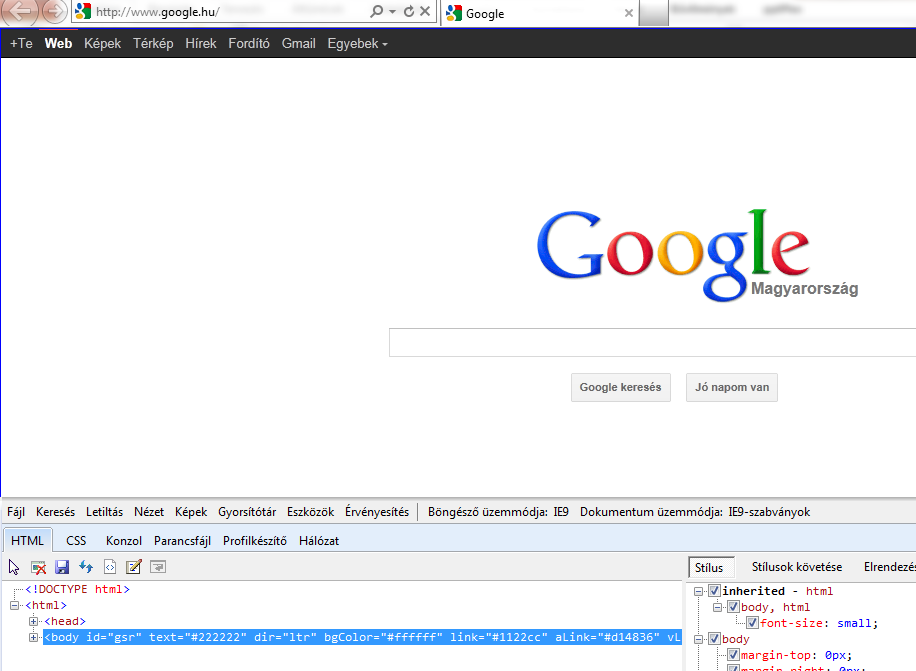The width and height of the screenshot is (916, 671).
Task: Click the Google keresés button
Action: click(x=620, y=387)
